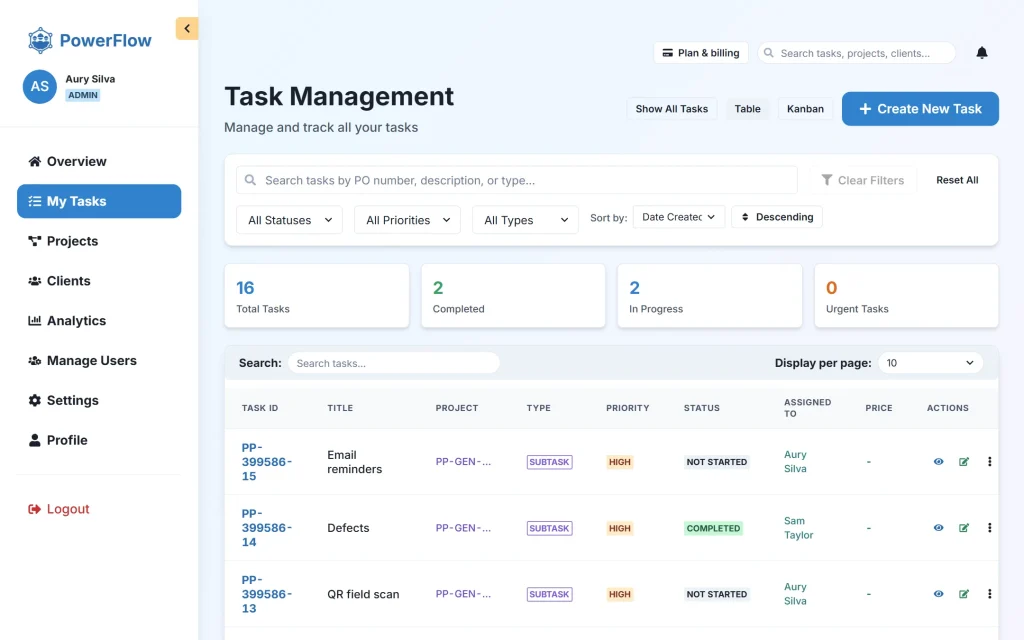View task PP-399586-14 with eye icon
1024x640 pixels.
coord(938,528)
